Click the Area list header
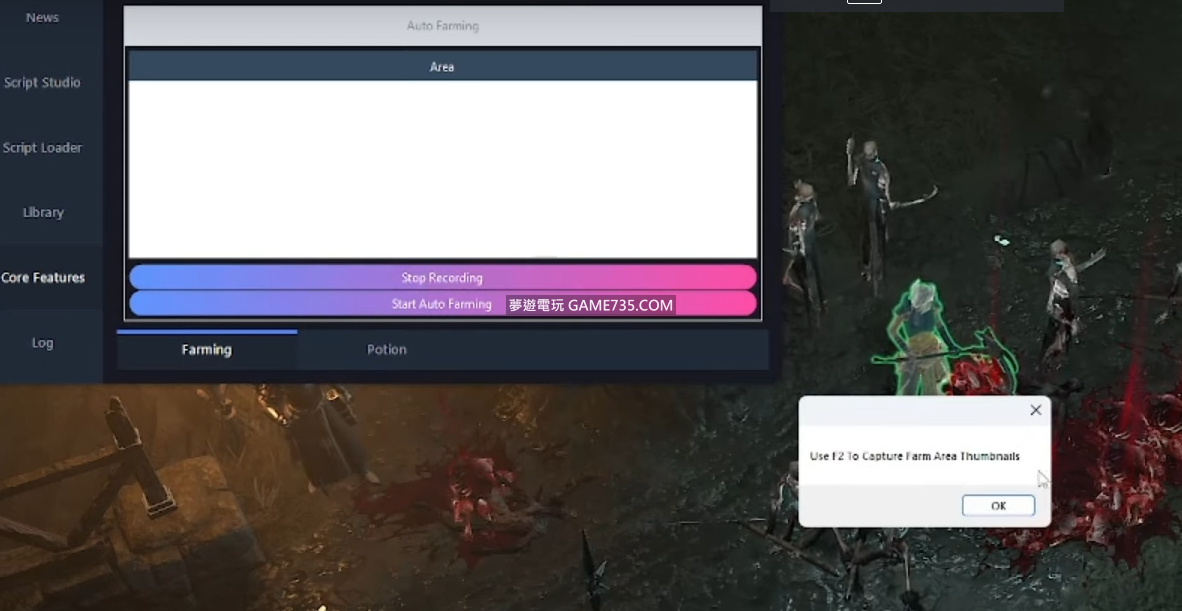The width and height of the screenshot is (1182, 611). pyautogui.click(x=442, y=66)
